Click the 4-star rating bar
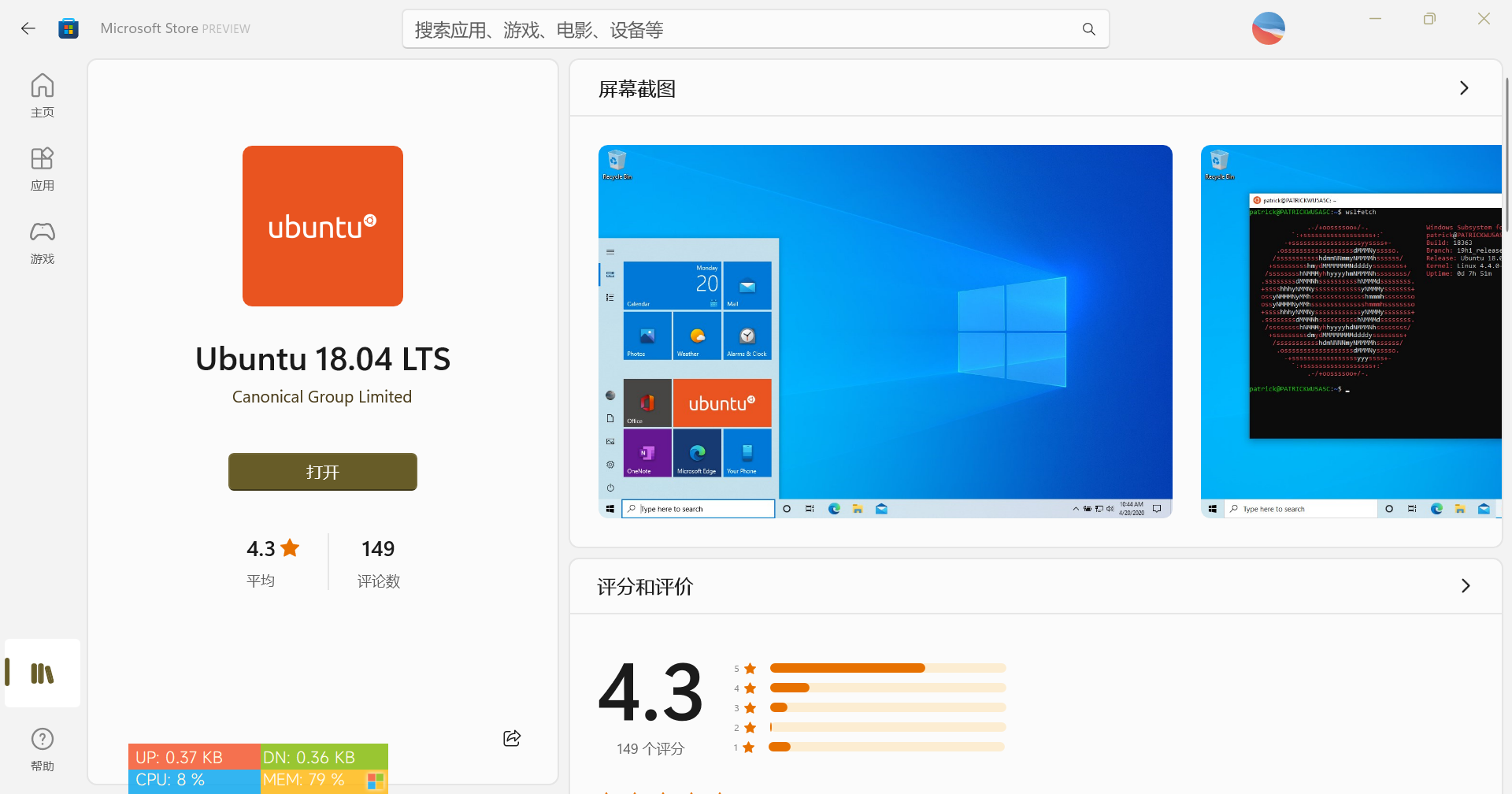1512x794 pixels. [888, 688]
